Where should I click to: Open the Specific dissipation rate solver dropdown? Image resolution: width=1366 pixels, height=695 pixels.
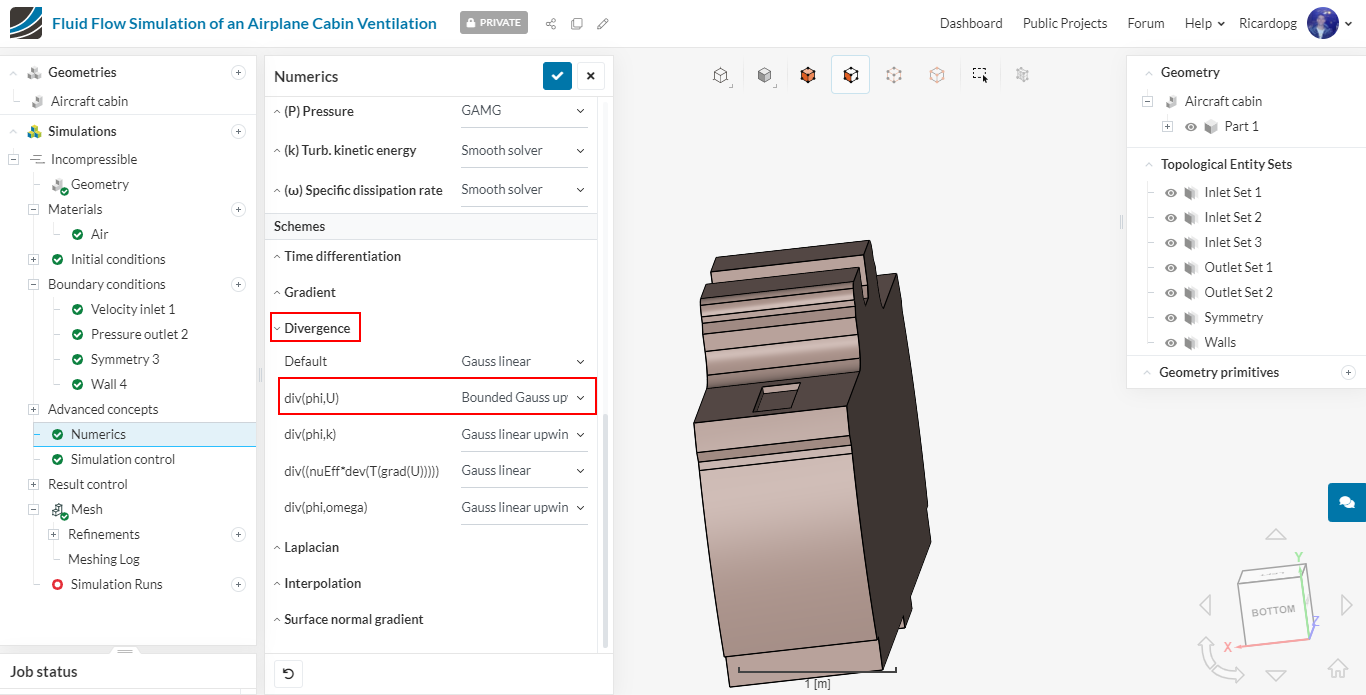coord(524,189)
